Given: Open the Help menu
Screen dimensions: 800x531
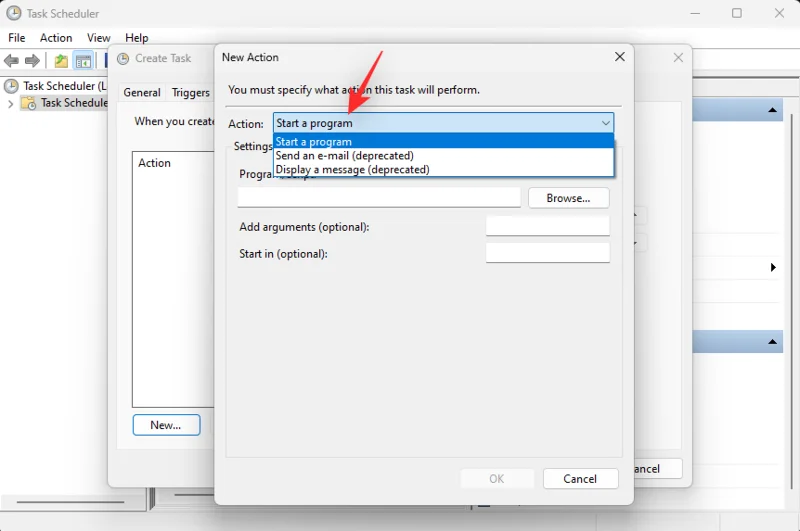Looking at the screenshot, I should [137, 38].
